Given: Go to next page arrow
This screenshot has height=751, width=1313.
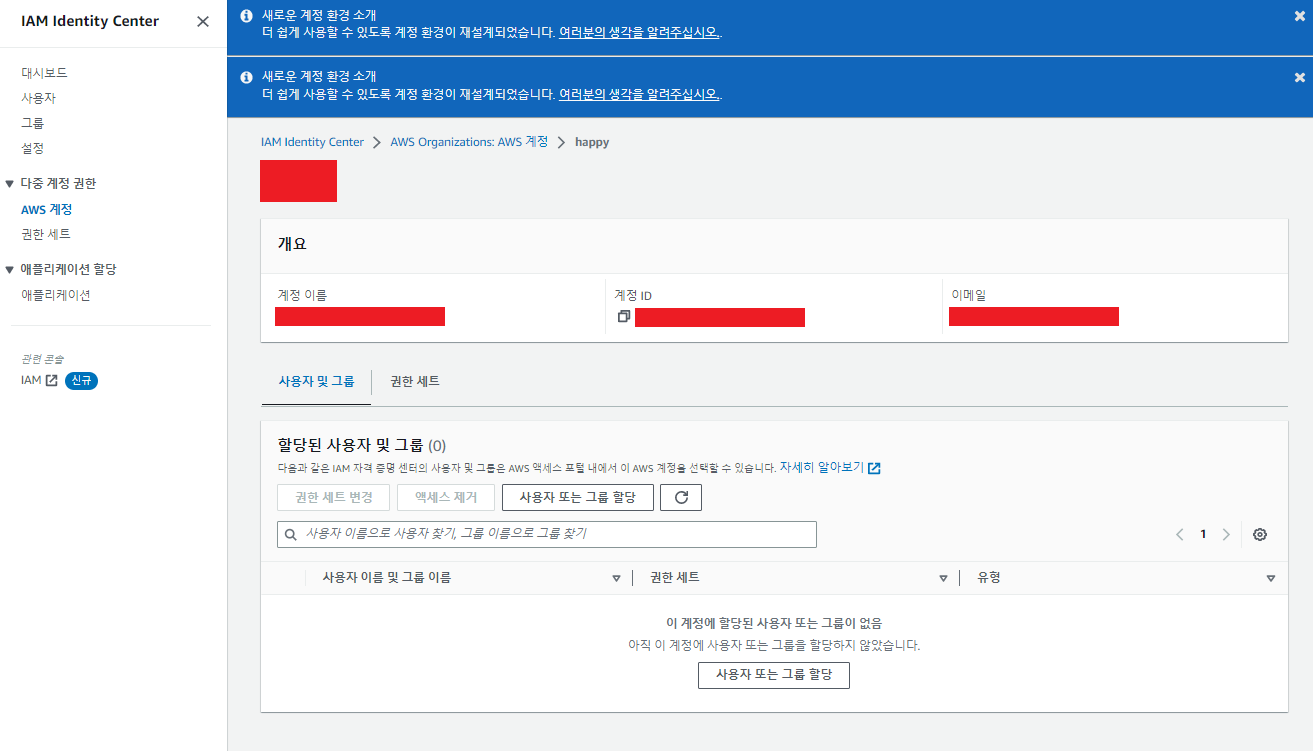Looking at the screenshot, I should pos(1226,534).
